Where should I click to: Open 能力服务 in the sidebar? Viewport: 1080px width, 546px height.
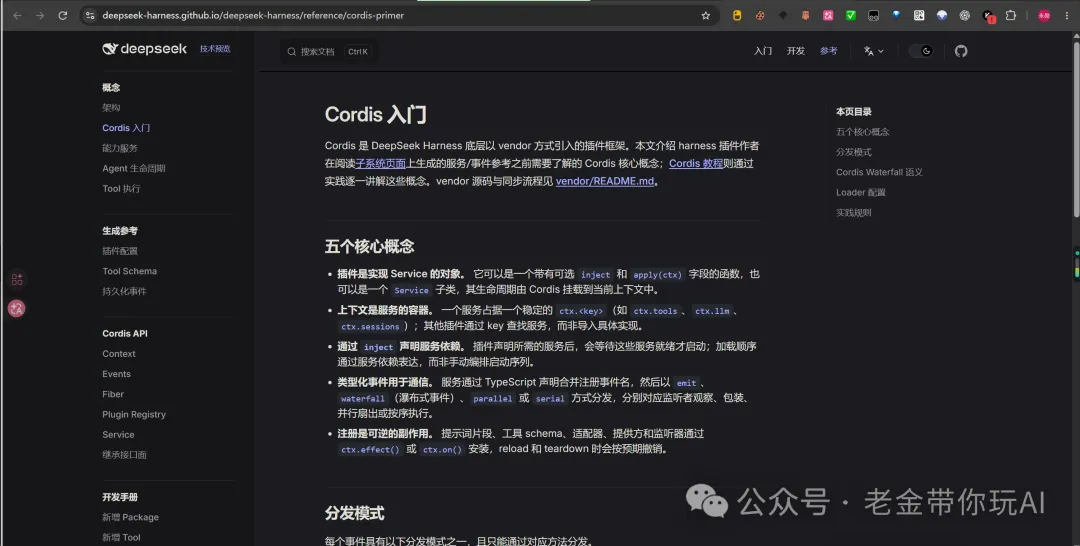point(120,148)
